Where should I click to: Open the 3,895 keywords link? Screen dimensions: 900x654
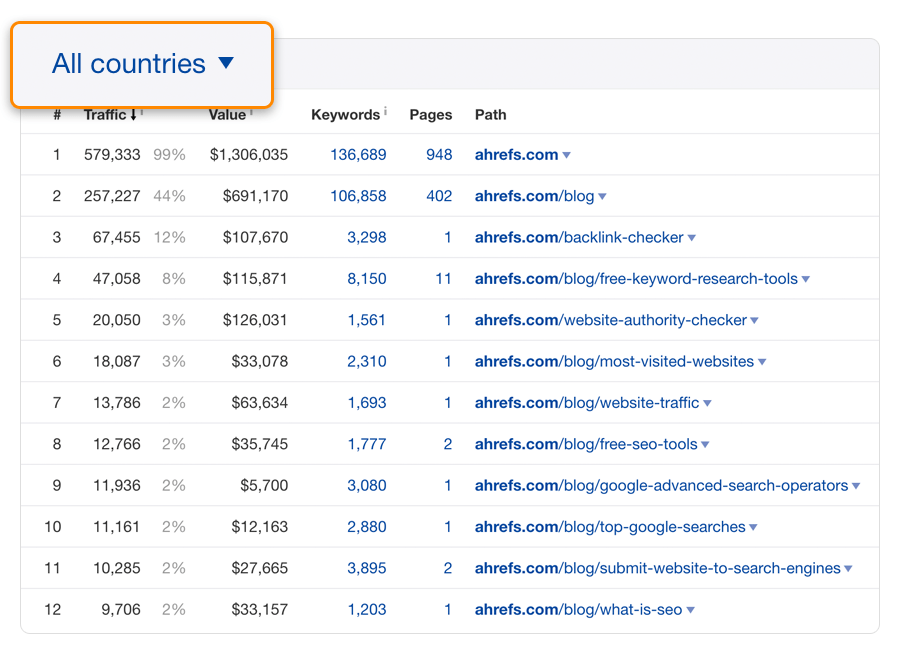367,568
